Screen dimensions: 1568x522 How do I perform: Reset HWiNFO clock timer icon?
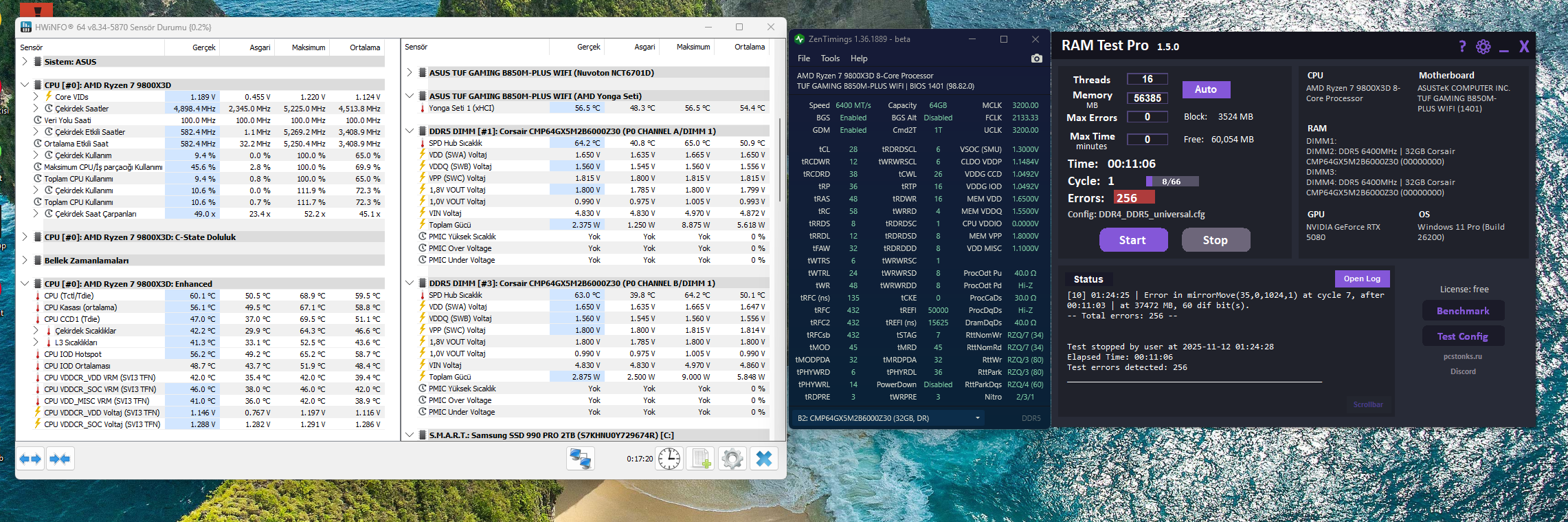tap(669, 459)
